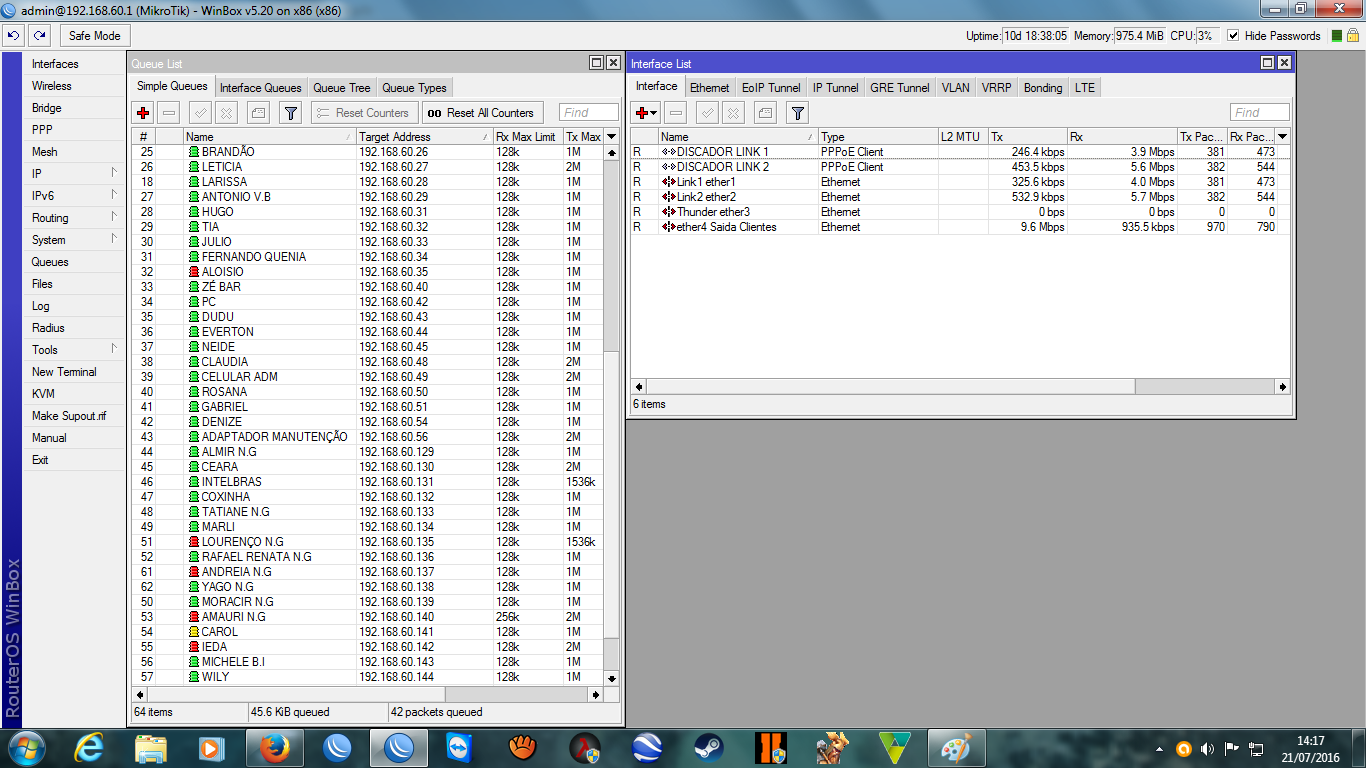
Task: Click the yellow queue icon beside CAROL
Action: point(194,632)
